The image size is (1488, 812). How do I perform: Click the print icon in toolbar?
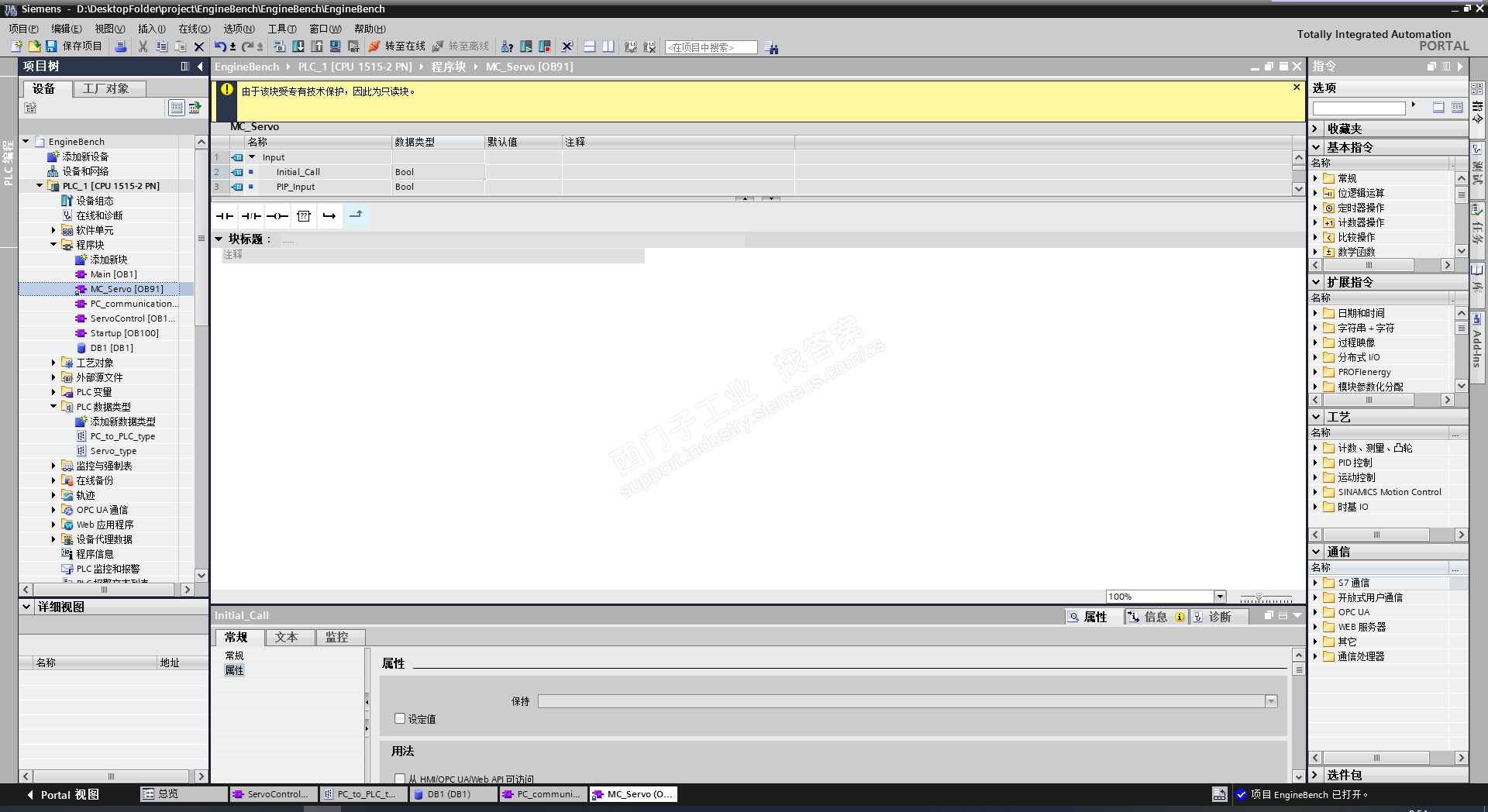[x=121, y=46]
